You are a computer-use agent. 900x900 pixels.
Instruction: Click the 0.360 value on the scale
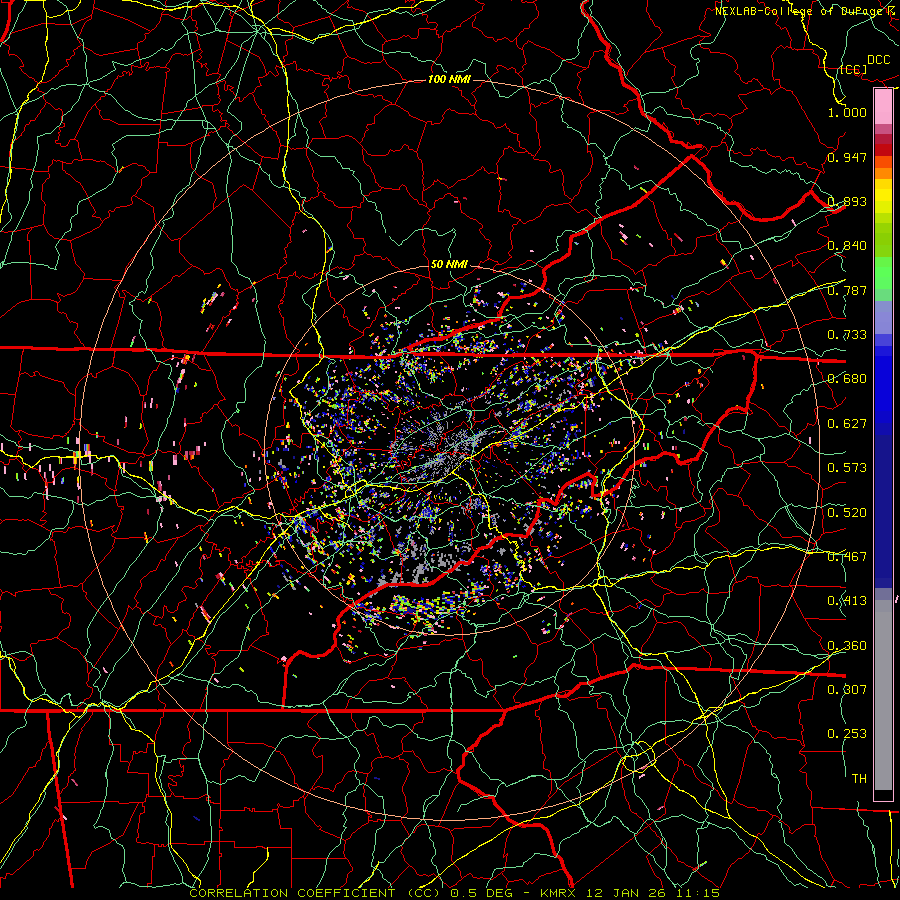pos(847,646)
